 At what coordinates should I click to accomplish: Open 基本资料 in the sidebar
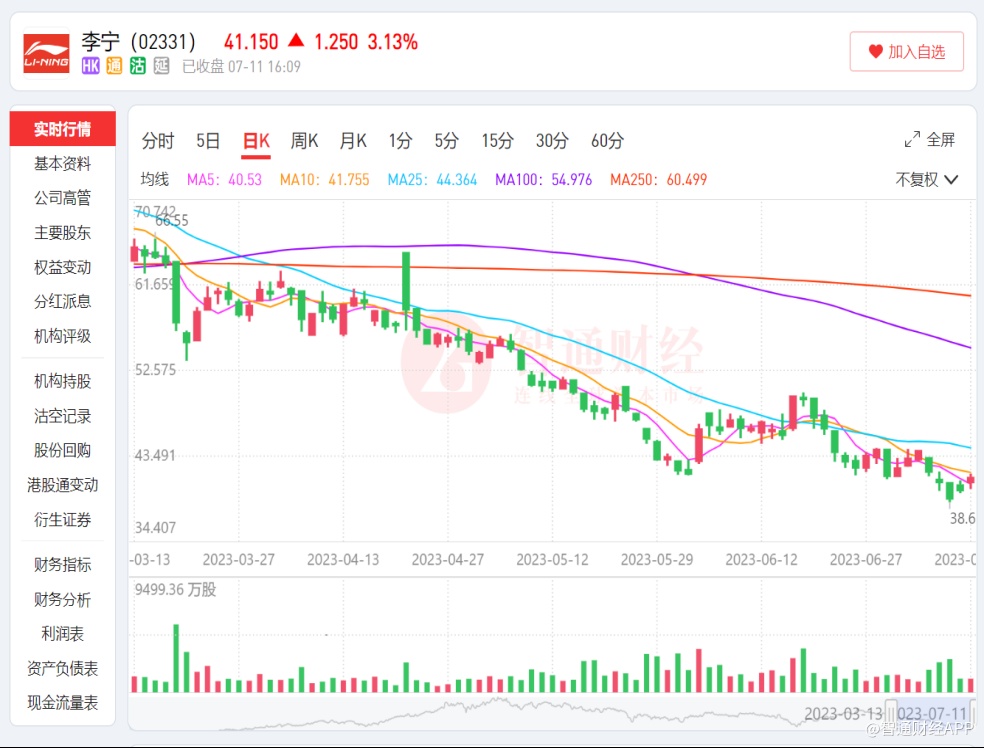[x=63, y=164]
